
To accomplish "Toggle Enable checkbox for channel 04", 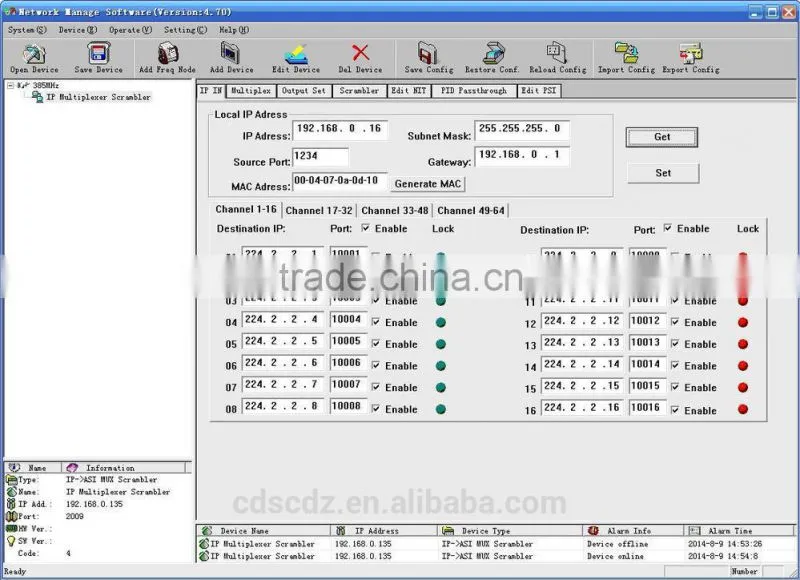I will click(376, 322).
